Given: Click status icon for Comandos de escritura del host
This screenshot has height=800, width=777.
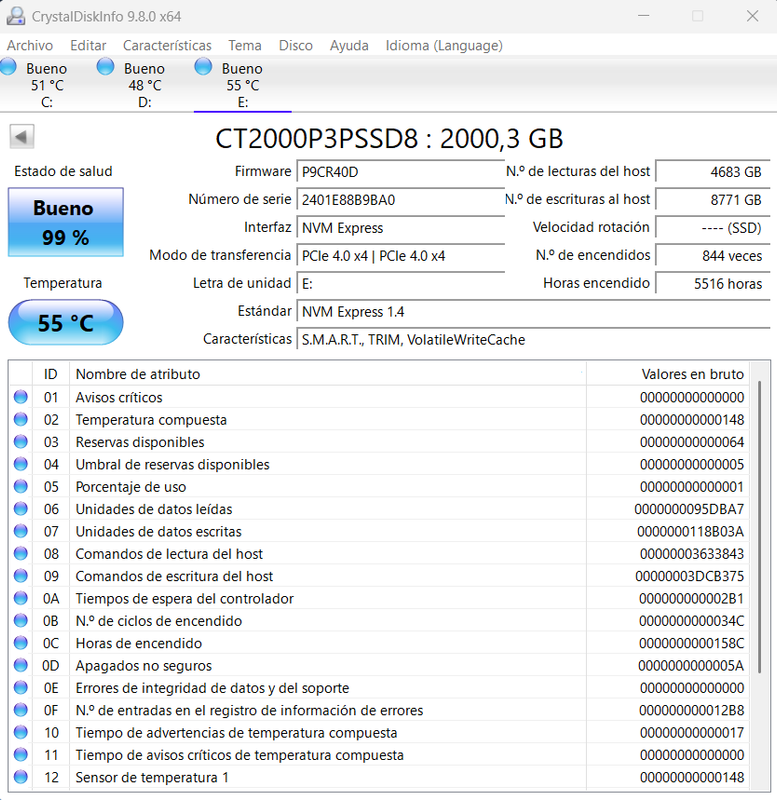Looking at the screenshot, I should [x=21, y=576].
